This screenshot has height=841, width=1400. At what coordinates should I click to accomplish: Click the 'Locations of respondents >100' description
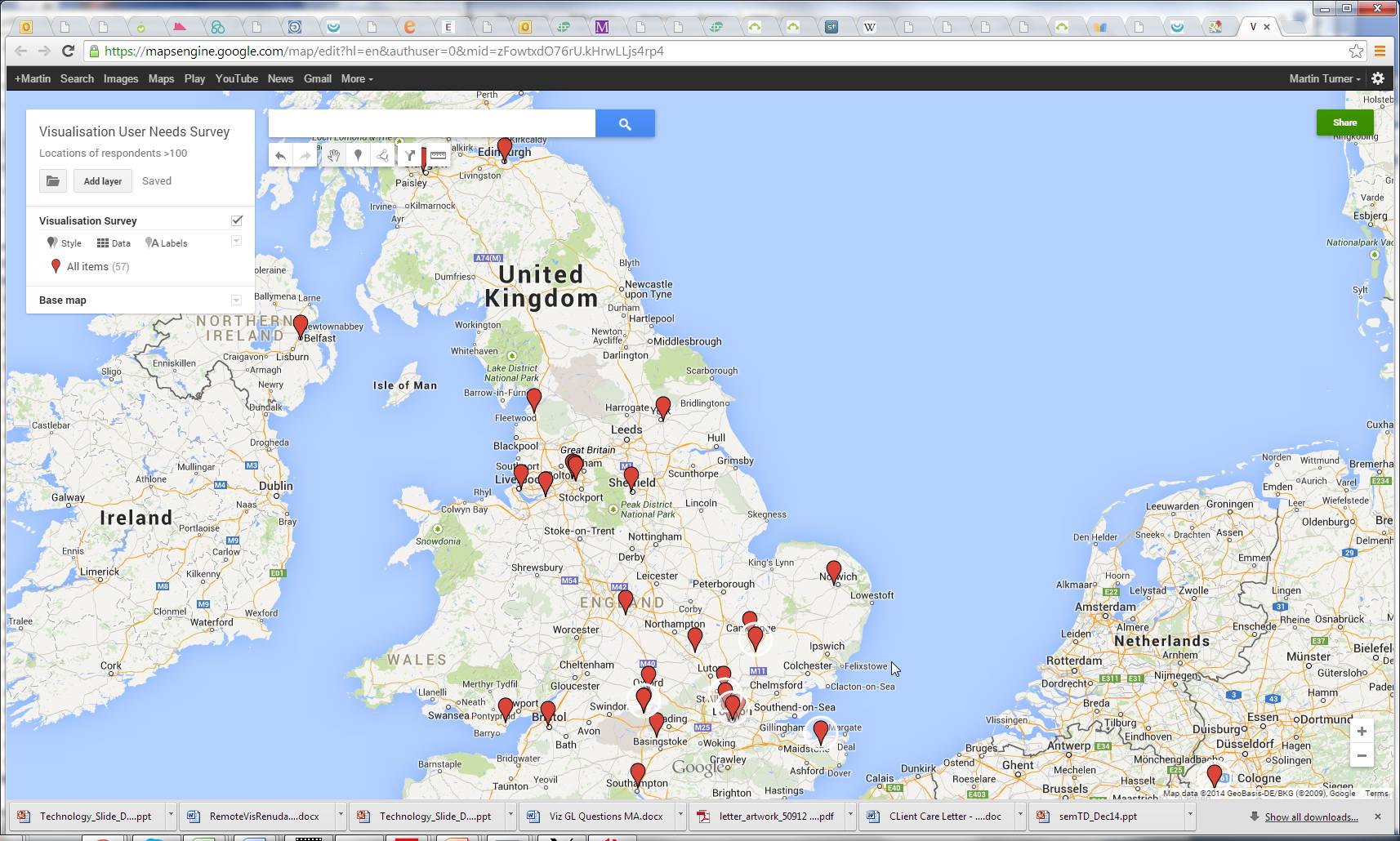(113, 153)
